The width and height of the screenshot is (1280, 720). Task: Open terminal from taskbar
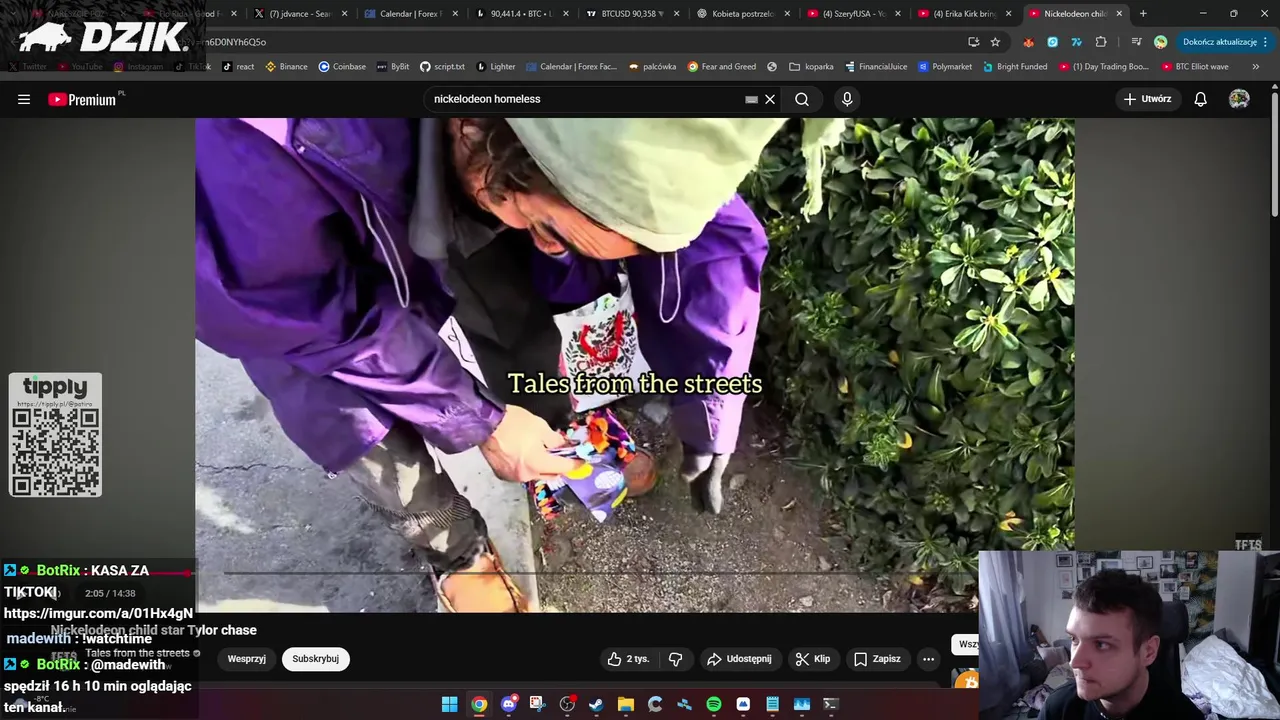point(830,704)
